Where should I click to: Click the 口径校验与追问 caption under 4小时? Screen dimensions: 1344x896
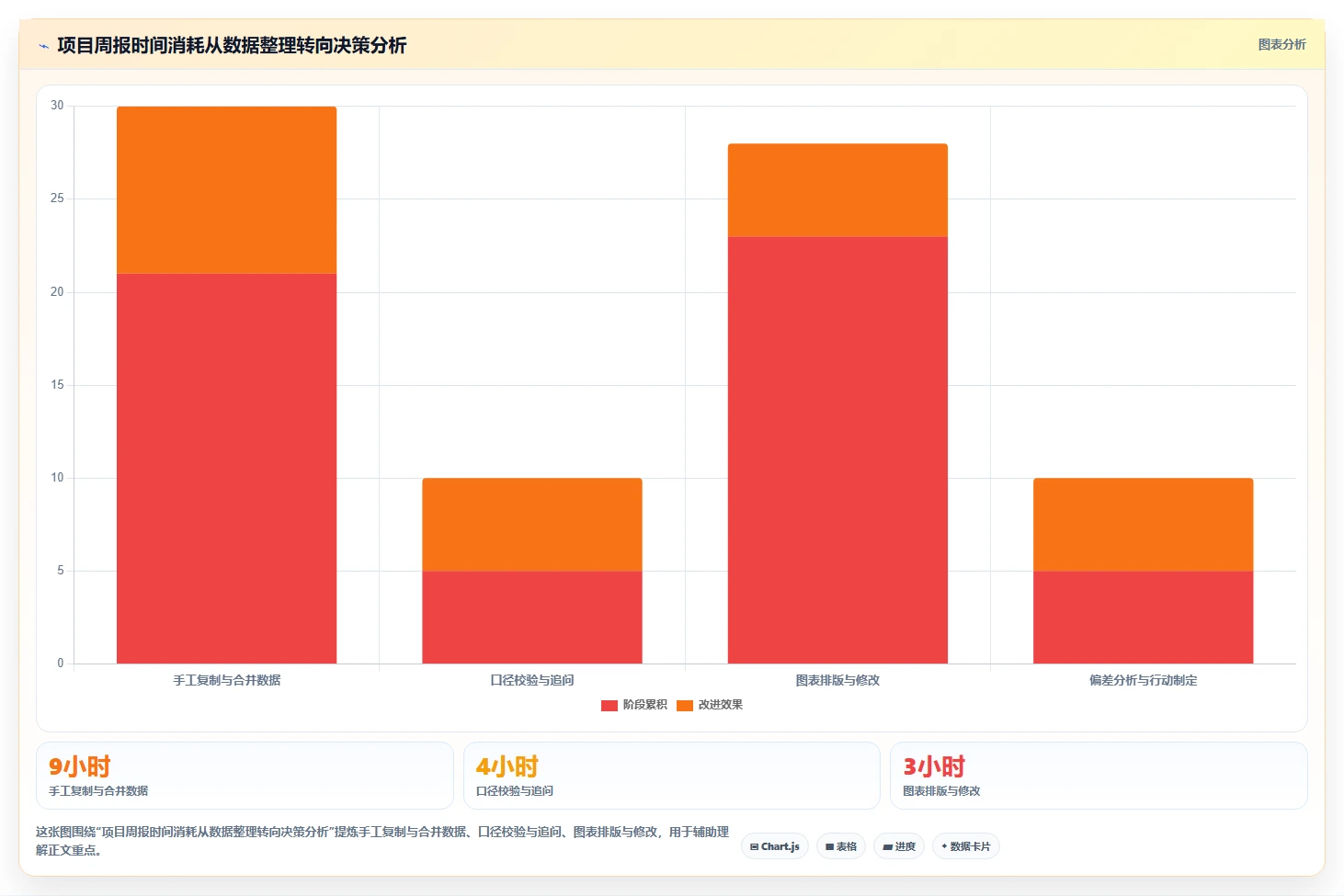coord(515,790)
